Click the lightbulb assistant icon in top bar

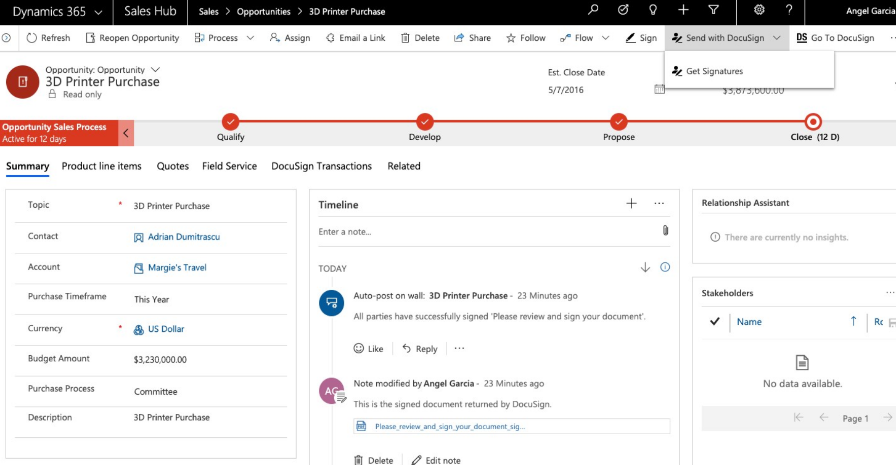[652, 10]
